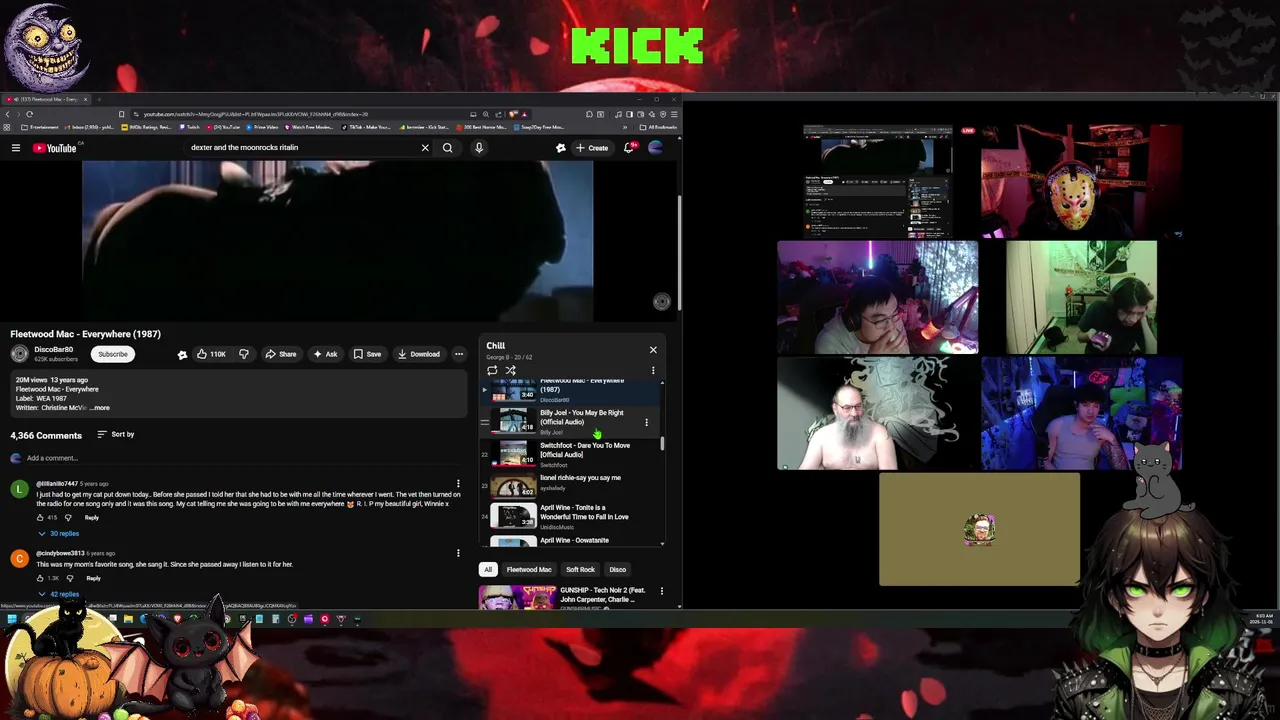Reply to the @lillianllo7447 comment
The image size is (1280, 720).
tap(92, 517)
